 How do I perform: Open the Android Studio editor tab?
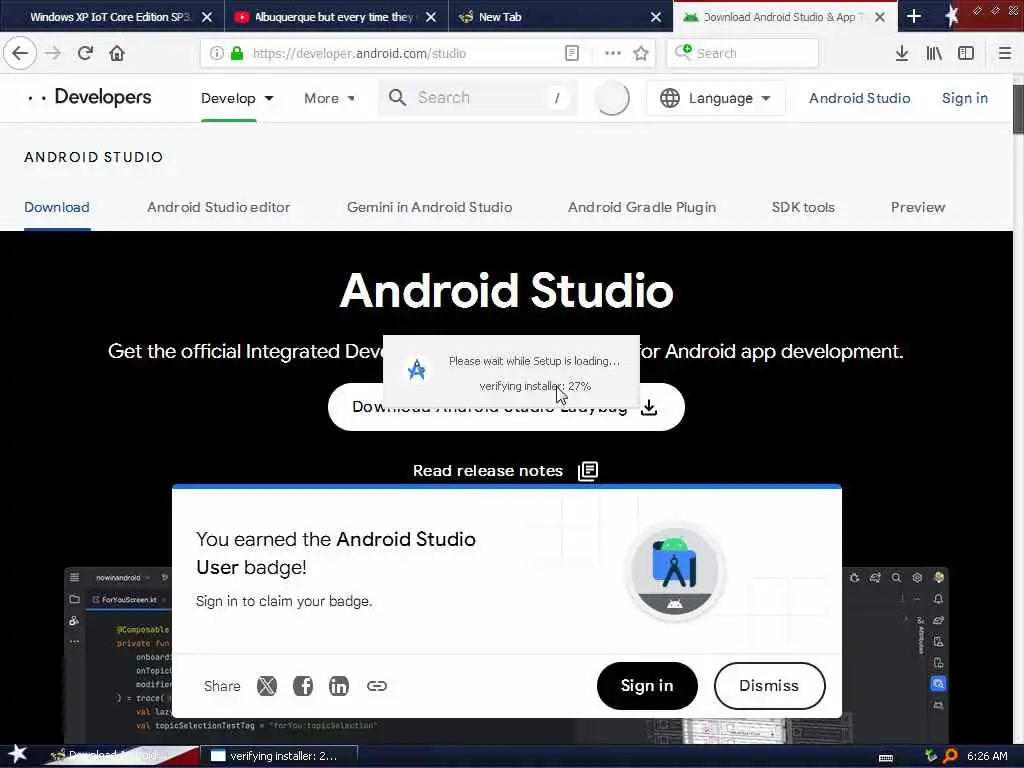[219, 207]
